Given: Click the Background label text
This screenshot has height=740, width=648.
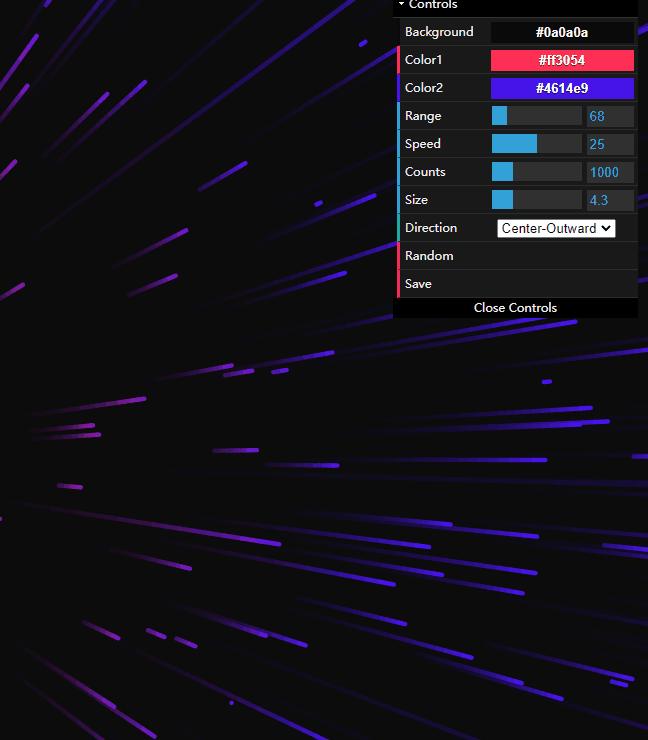Looking at the screenshot, I should tap(439, 32).
